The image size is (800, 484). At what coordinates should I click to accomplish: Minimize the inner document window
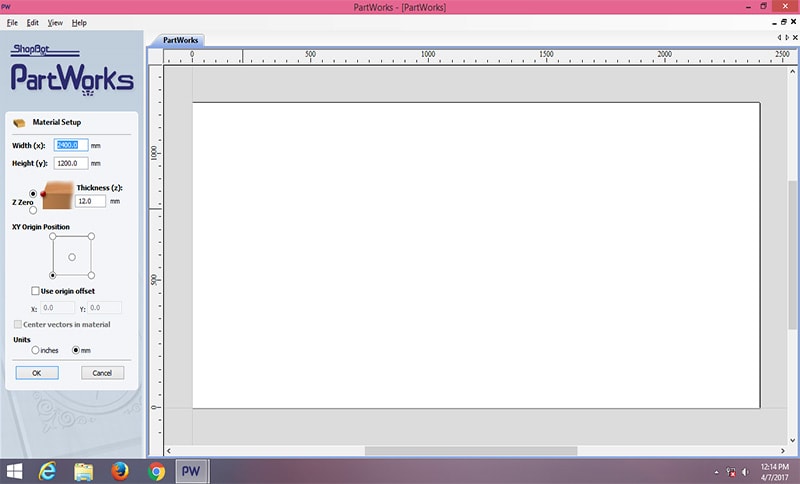coord(774,22)
